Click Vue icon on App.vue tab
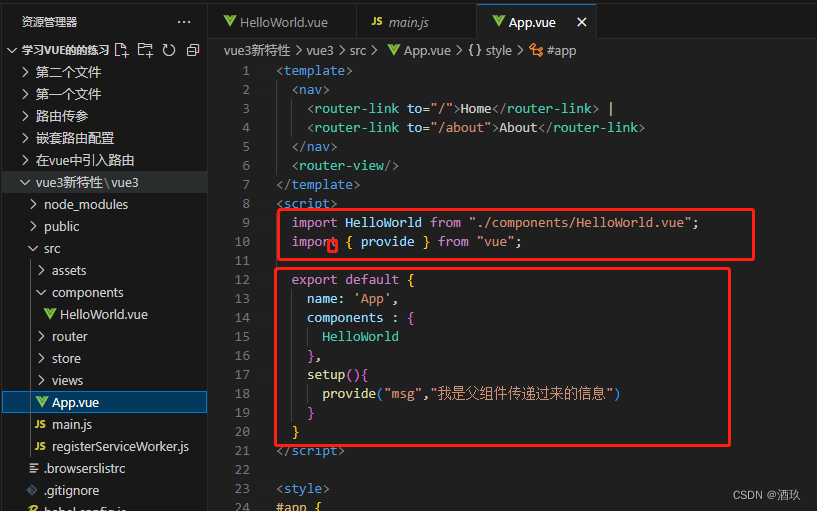The height and width of the screenshot is (511, 817). coord(499,21)
